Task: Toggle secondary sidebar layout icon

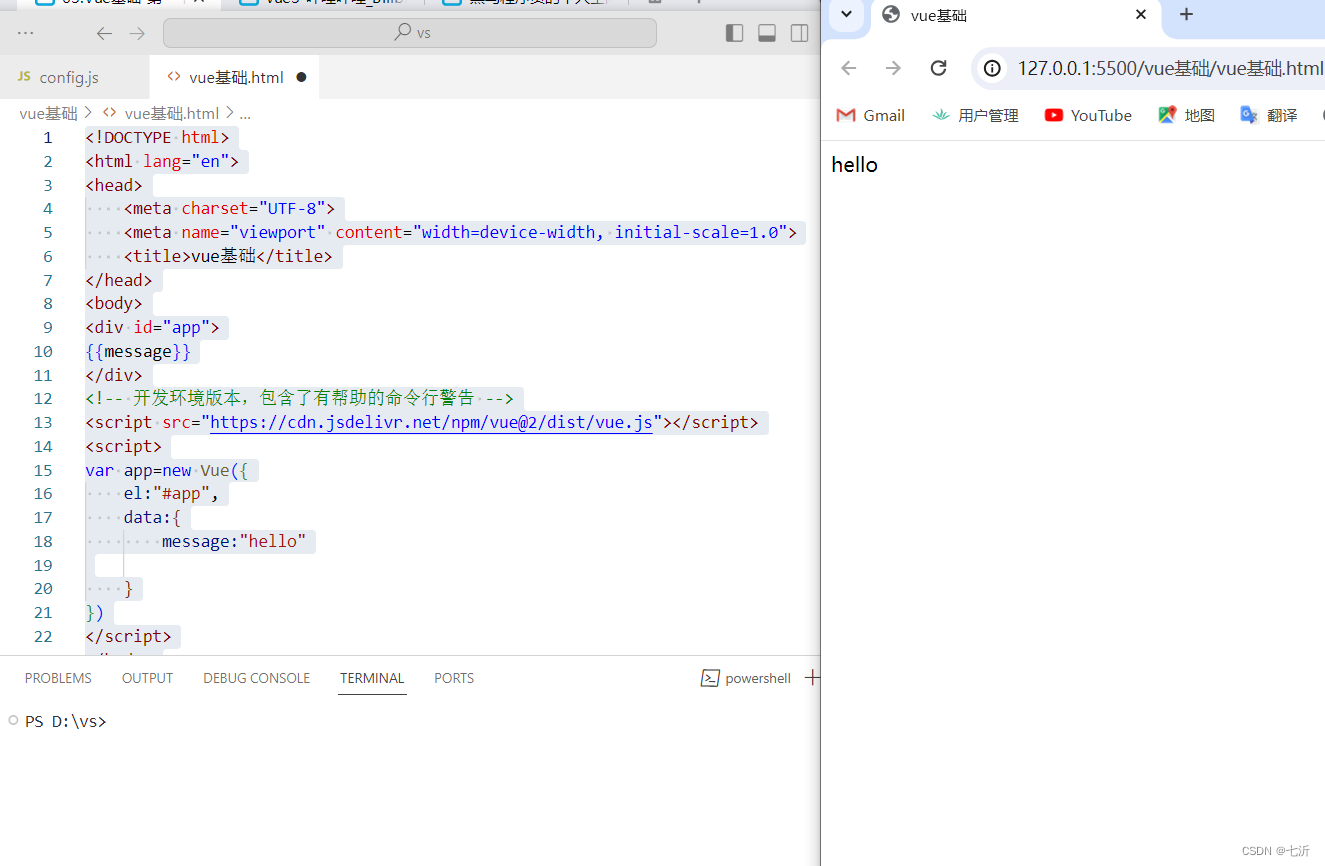Action: click(800, 33)
